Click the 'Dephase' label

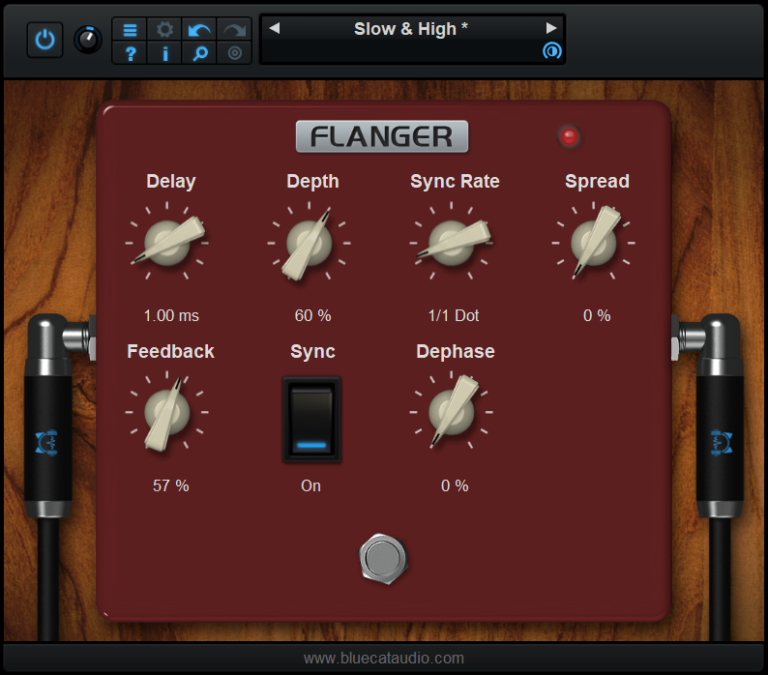(455, 351)
